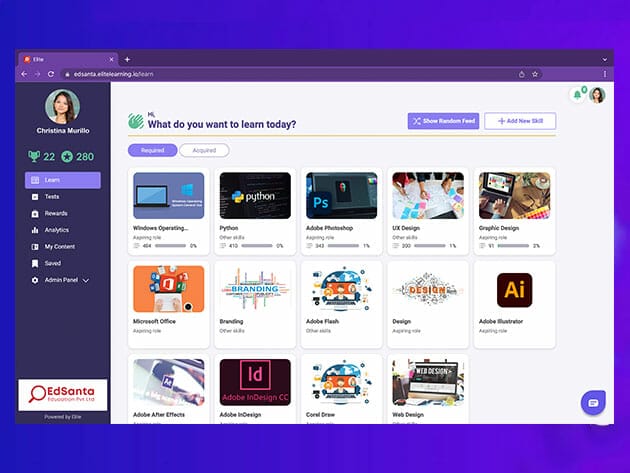Click the share icon in address bar
The image size is (630, 473).
pos(521,74)
